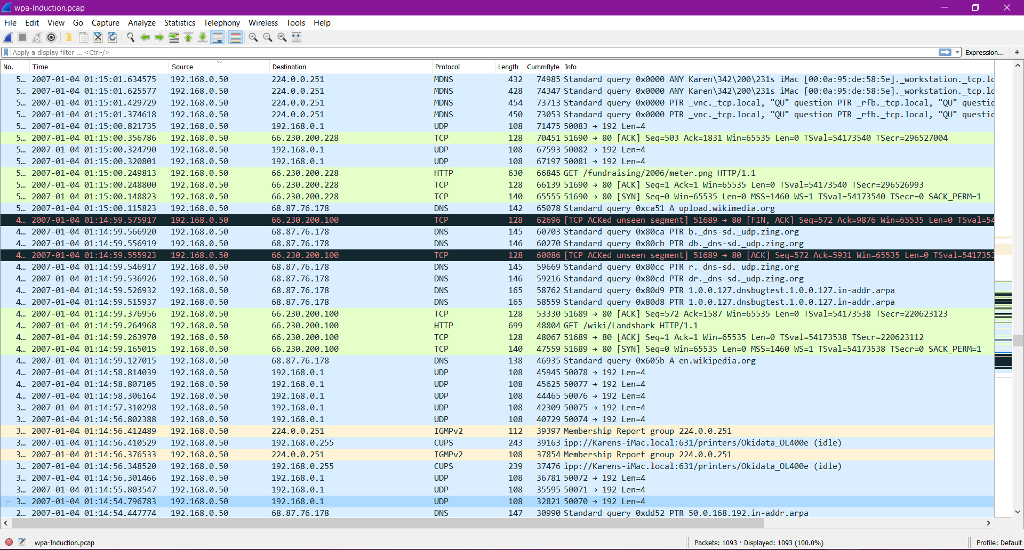Click Profile: Default in status bar
Viewport: 1024px width, 550px height.
[x=996, y=542]
